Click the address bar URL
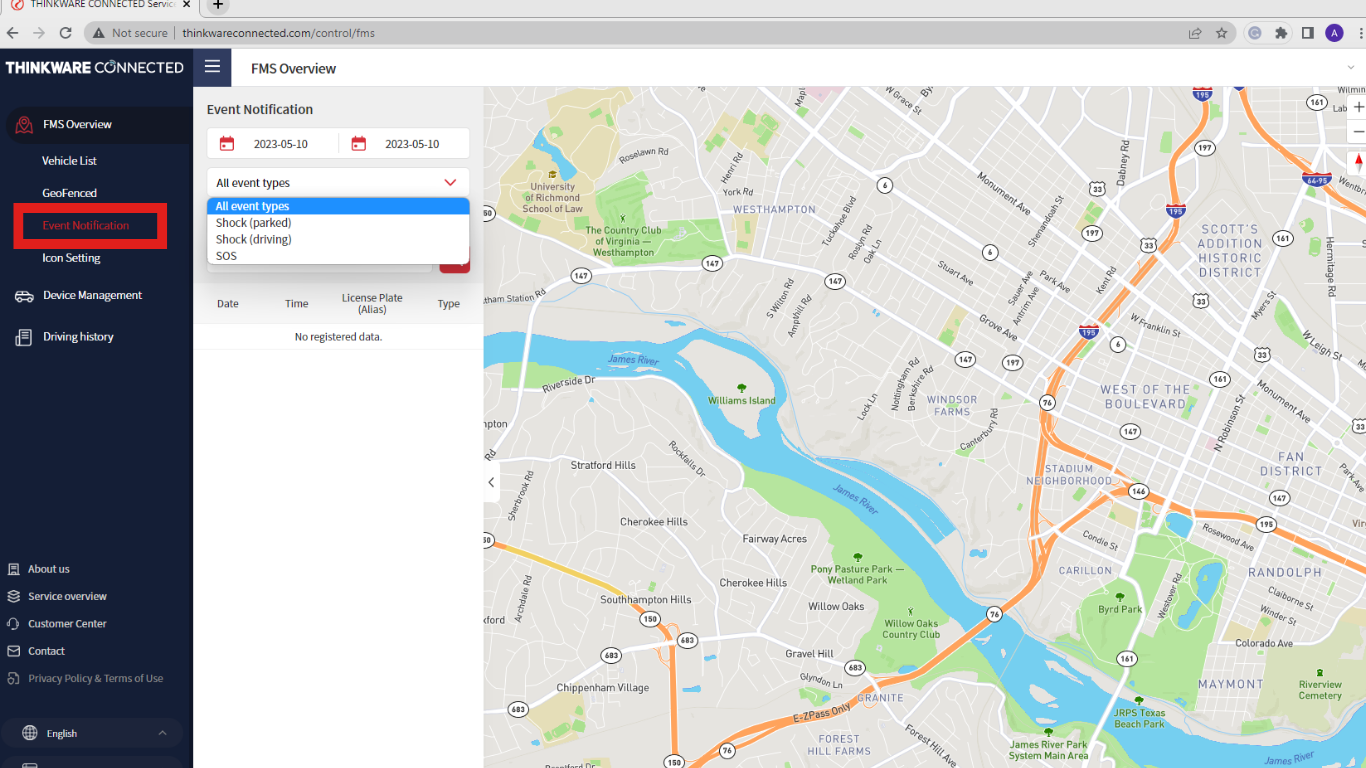Image resolution: width=1366 pixels, height=768 pixels. tap(278, 33)
